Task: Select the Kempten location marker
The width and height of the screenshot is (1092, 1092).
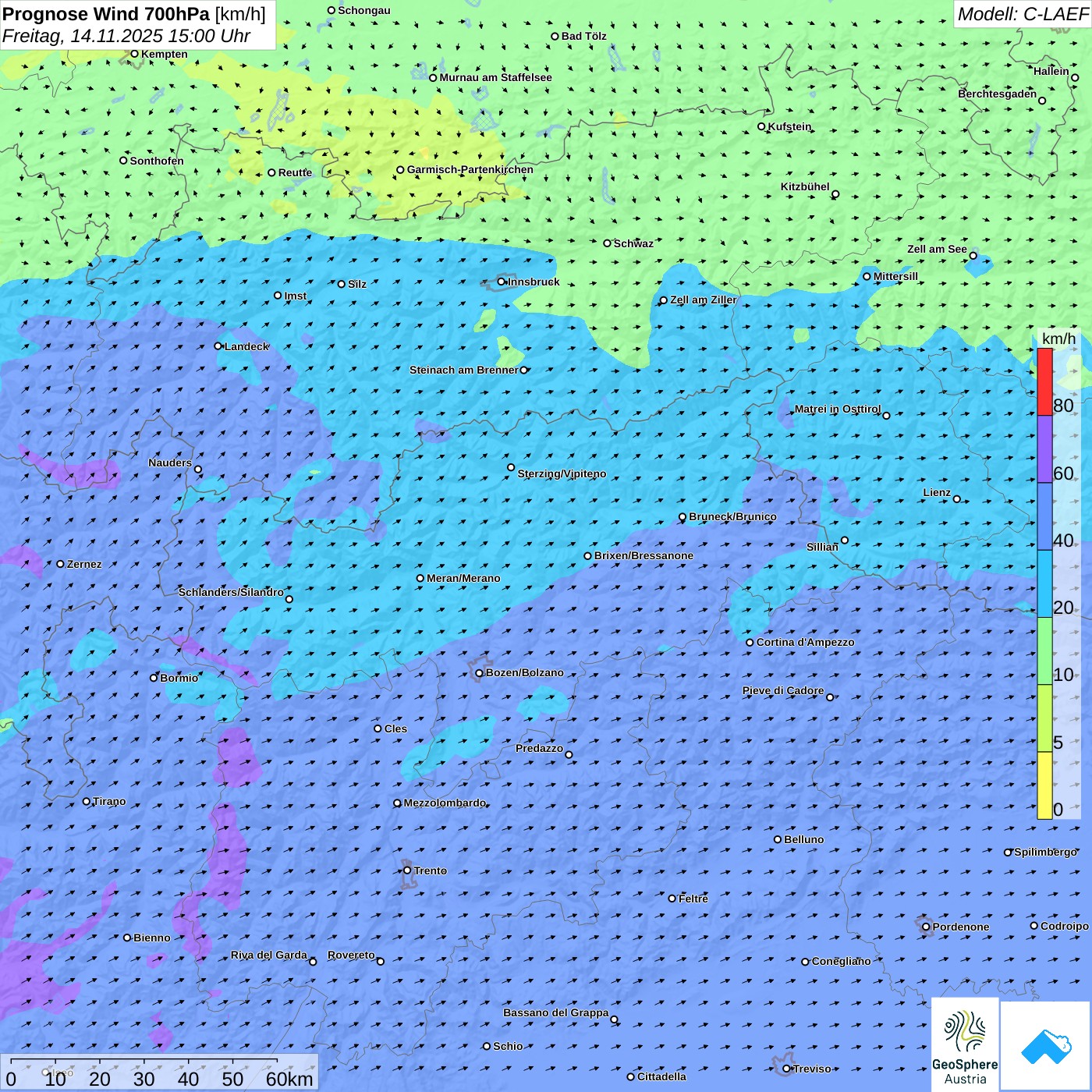Action: pos(134,54)
